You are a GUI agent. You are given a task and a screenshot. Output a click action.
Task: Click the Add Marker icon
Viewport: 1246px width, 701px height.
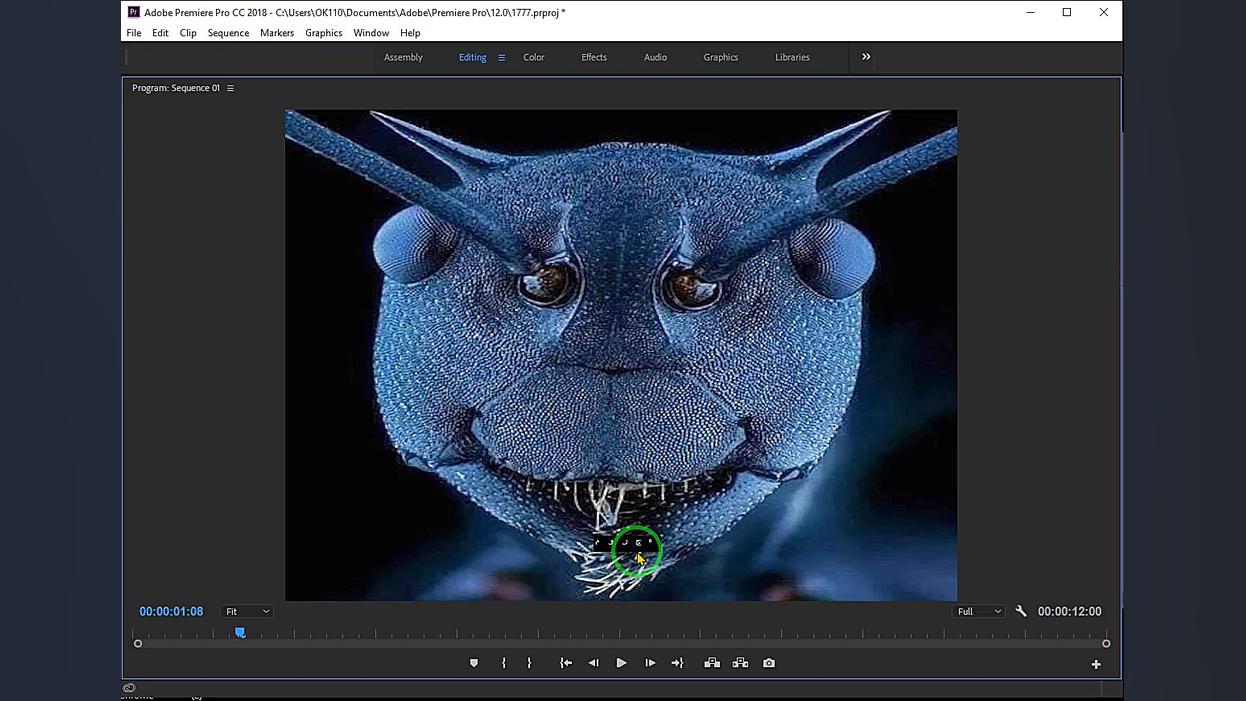[x=474, y=663]
